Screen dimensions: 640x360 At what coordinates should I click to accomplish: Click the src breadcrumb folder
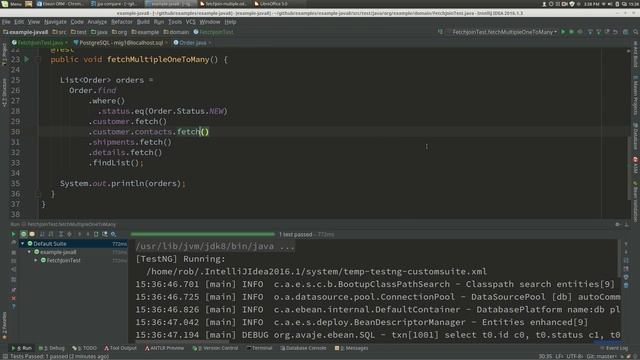(59, 32)
